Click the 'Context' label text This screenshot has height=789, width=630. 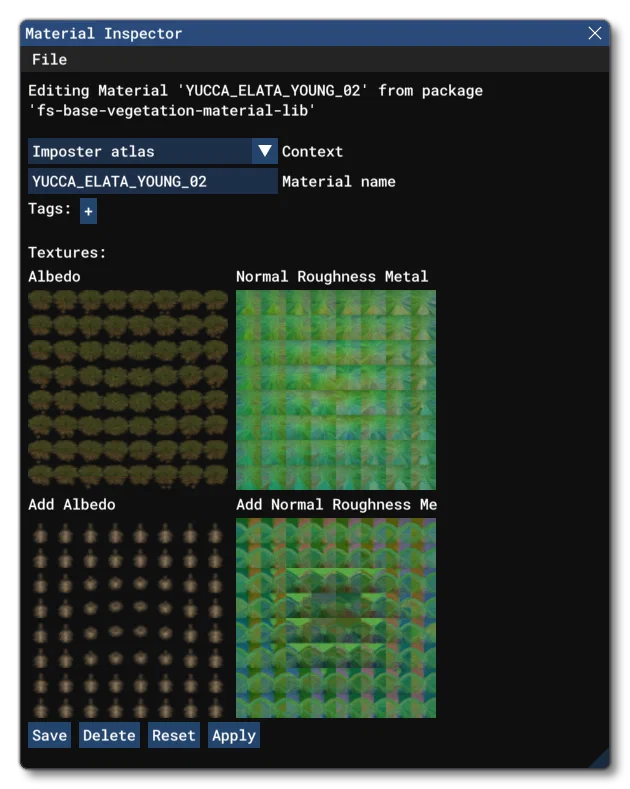[312, 151]
